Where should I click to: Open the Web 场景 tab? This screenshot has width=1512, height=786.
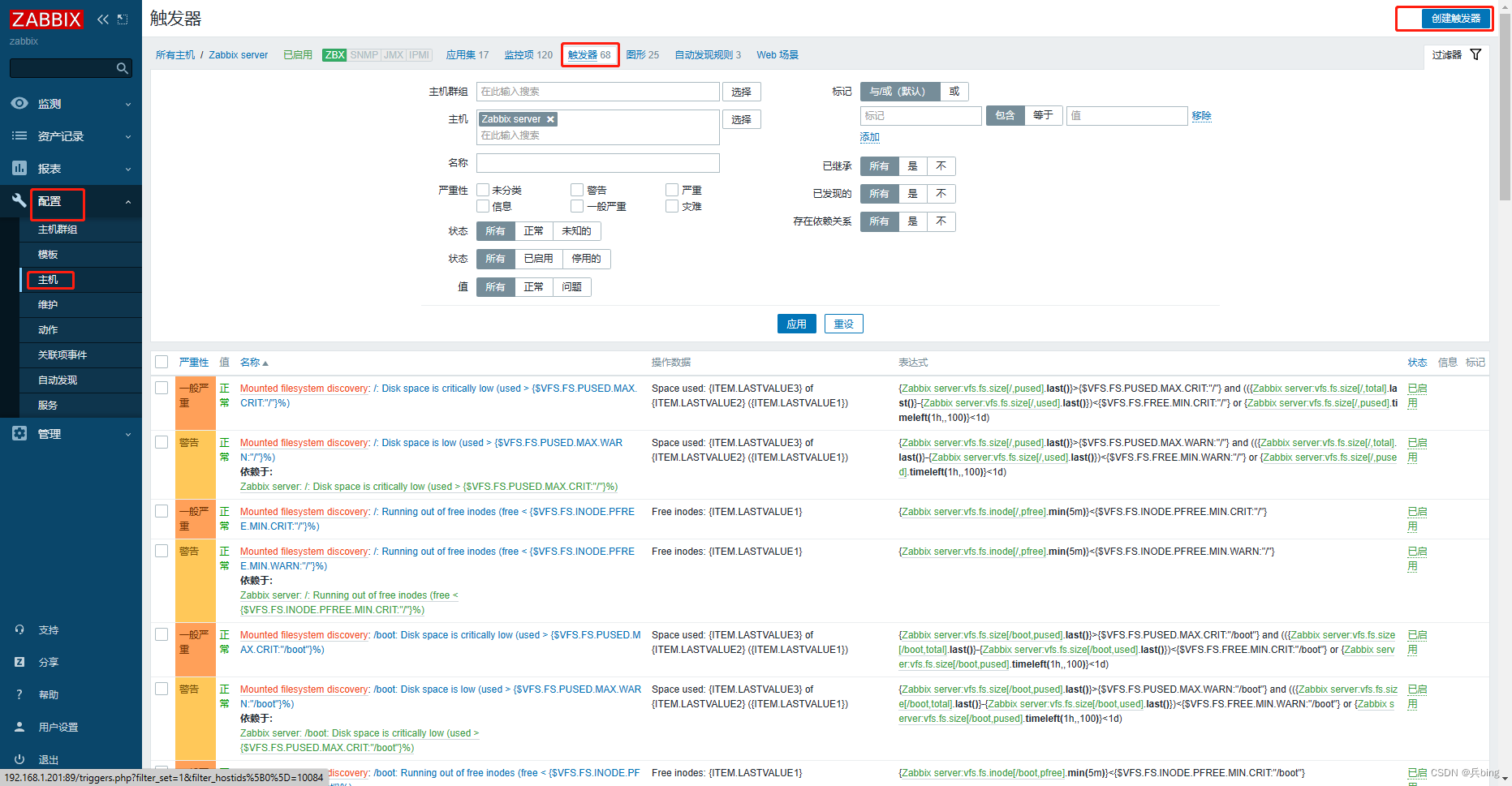(x=778, y=55)
